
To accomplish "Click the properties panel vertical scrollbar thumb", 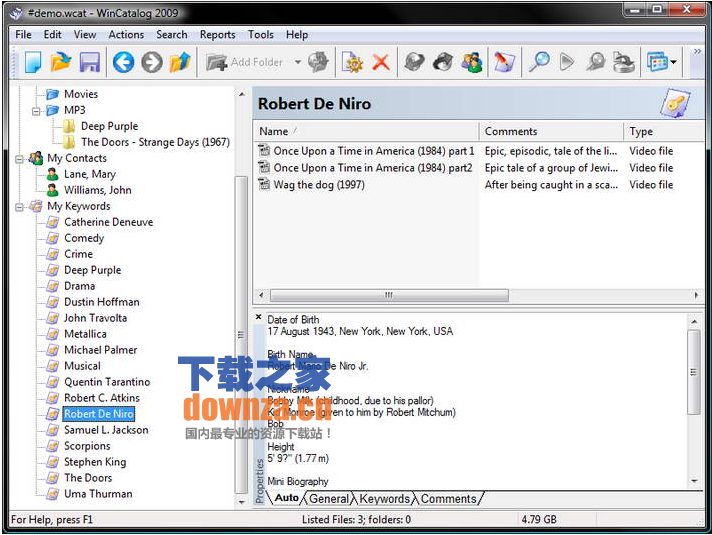I will click(x=694, y=372).
